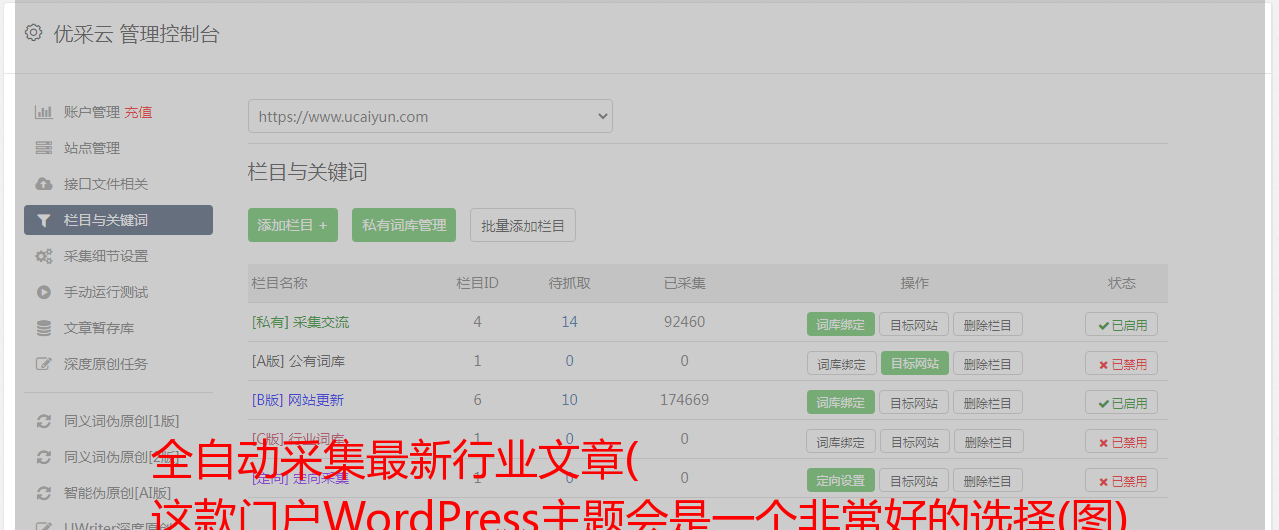Click the refresh icon for 智能伪原创[AI版]

pos(43,493)
